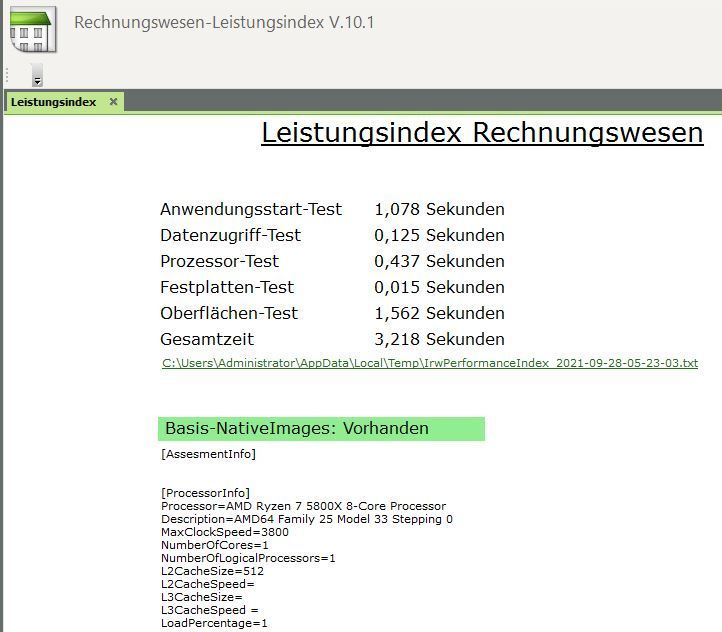
Task: Click the Datenzugriff-Test label
Action: (230, 236)
